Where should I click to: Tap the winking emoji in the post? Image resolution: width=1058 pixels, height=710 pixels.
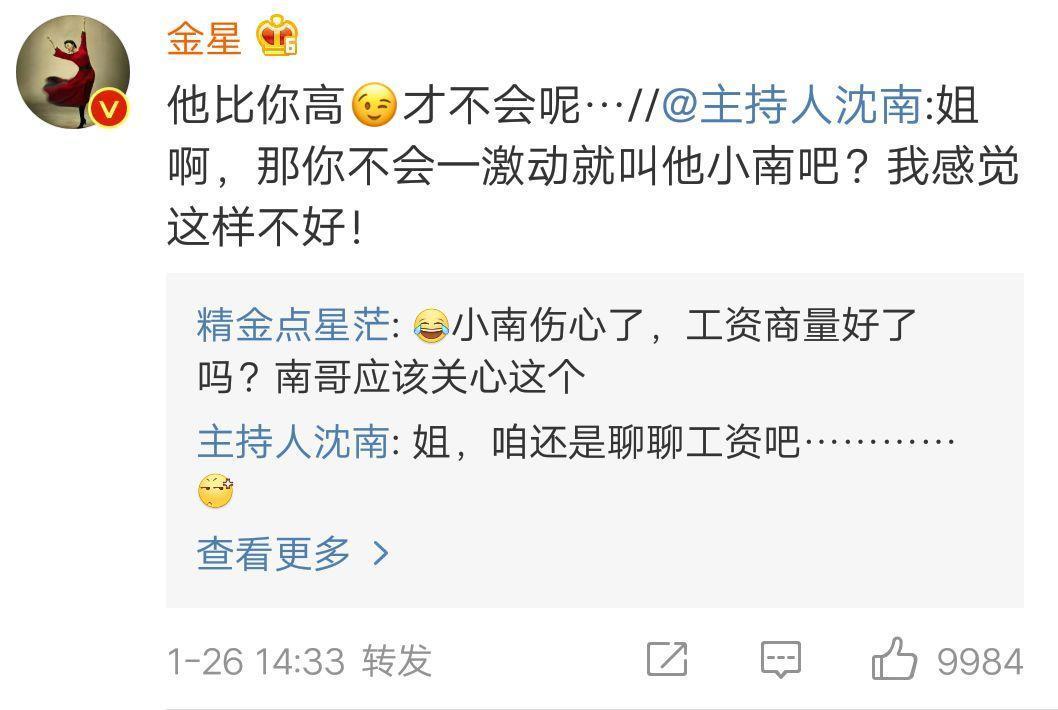[x=374, y=105]
